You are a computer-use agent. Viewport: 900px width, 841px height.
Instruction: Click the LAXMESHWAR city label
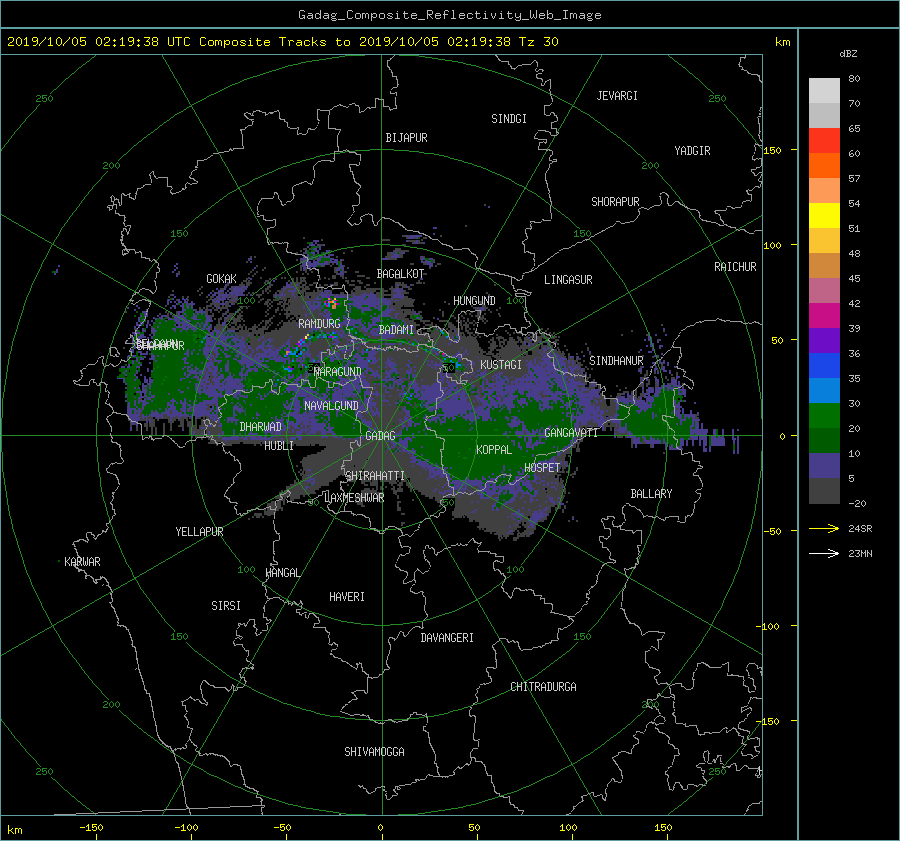click(354, 498)
